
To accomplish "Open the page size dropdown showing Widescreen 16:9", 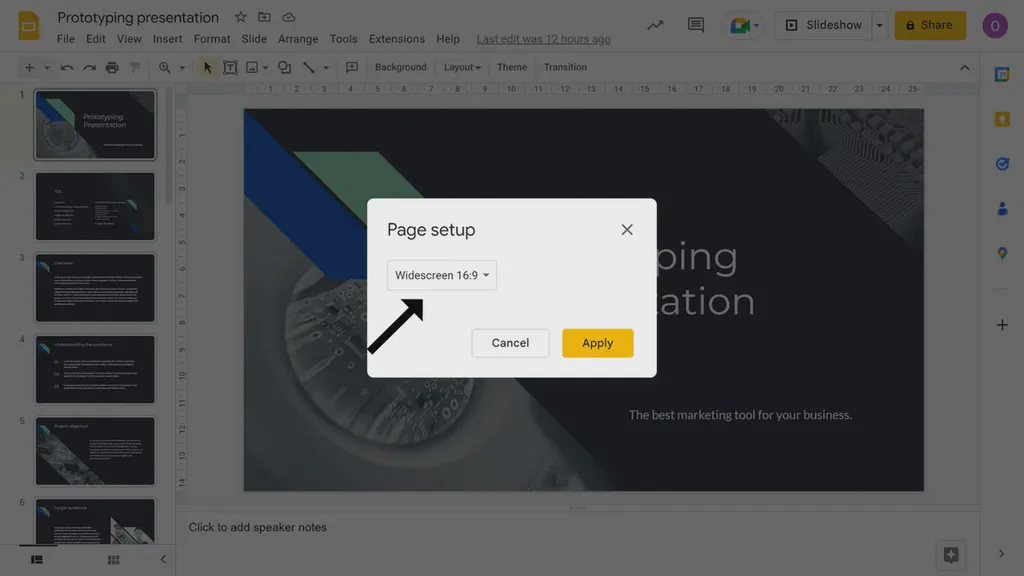I will coord(442,275).
